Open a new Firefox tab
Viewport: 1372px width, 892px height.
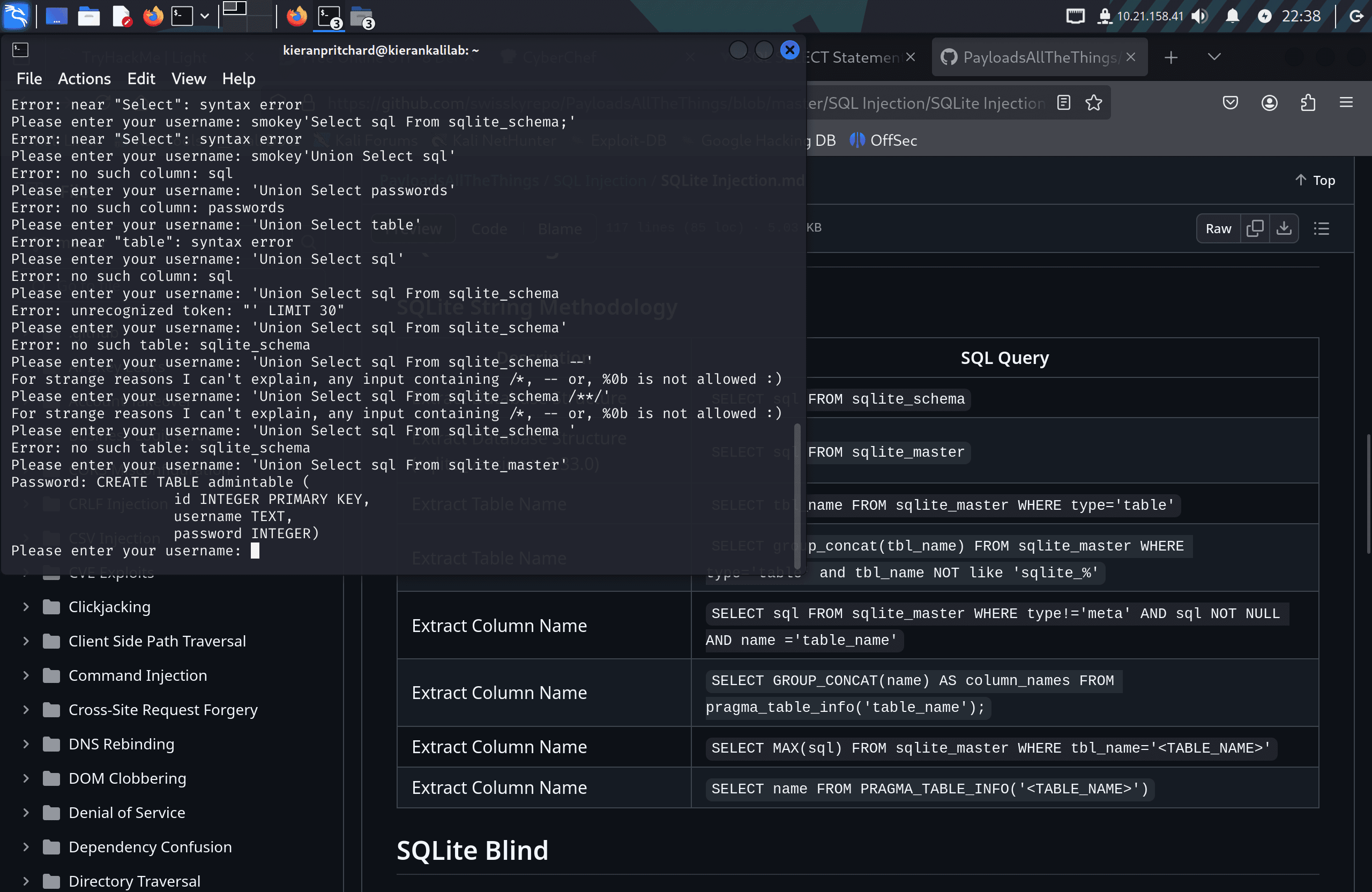click(x=1171, y=57)
